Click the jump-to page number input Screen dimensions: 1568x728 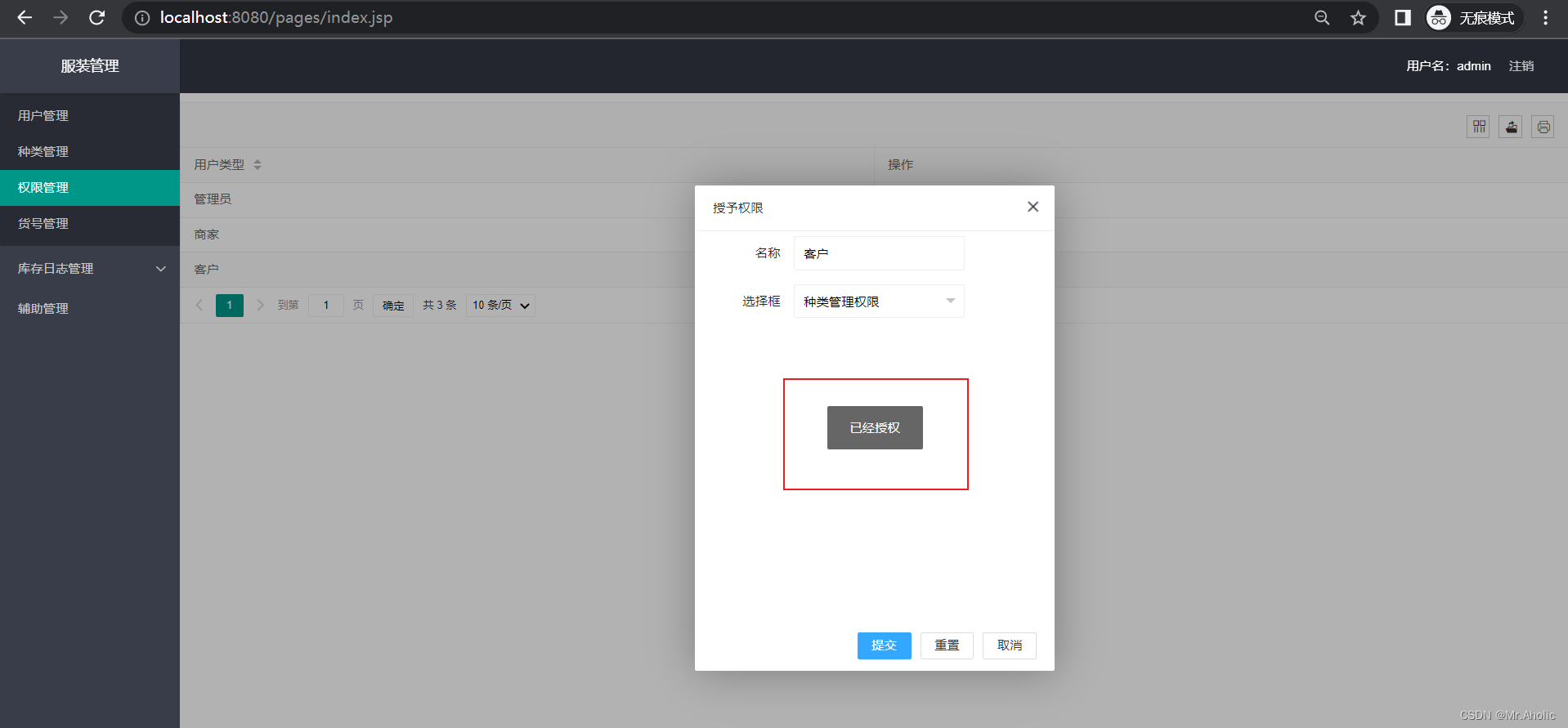pos(326,305)
